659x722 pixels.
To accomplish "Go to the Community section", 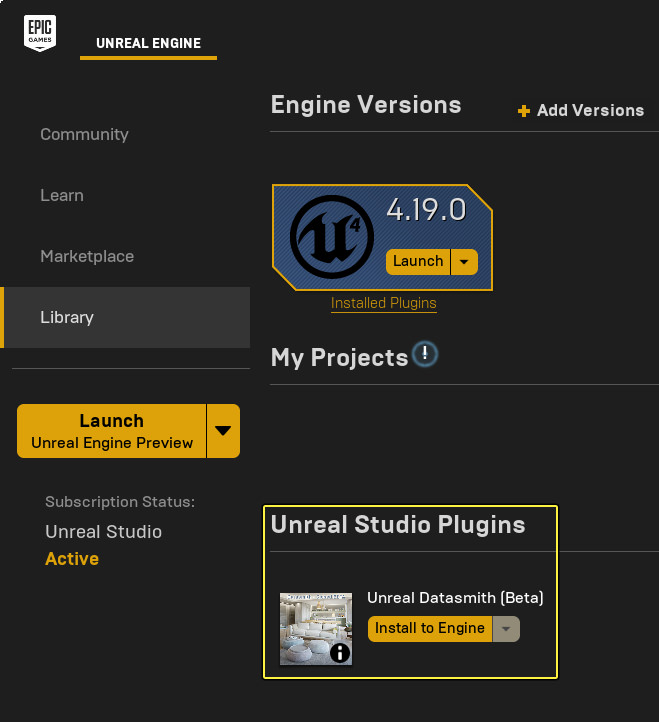I will point(84,134).
